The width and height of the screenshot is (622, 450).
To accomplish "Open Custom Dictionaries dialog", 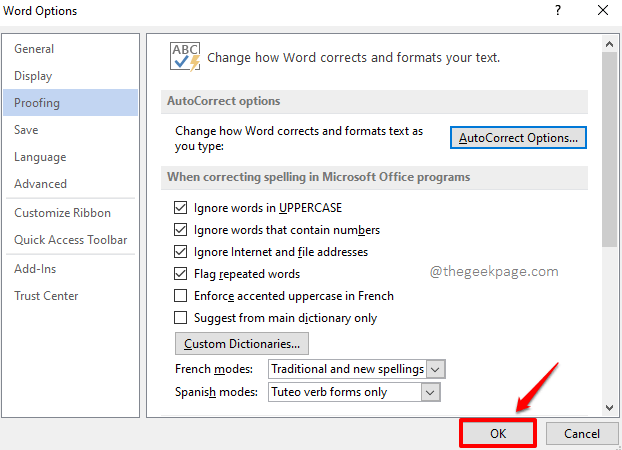I will pyautogui.click(x=241, y=344).
